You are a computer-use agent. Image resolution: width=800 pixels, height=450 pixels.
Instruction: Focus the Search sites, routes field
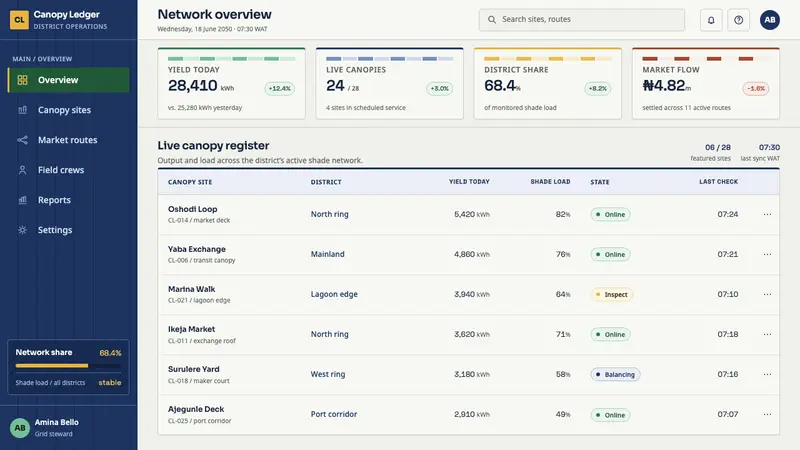(582, 19)
